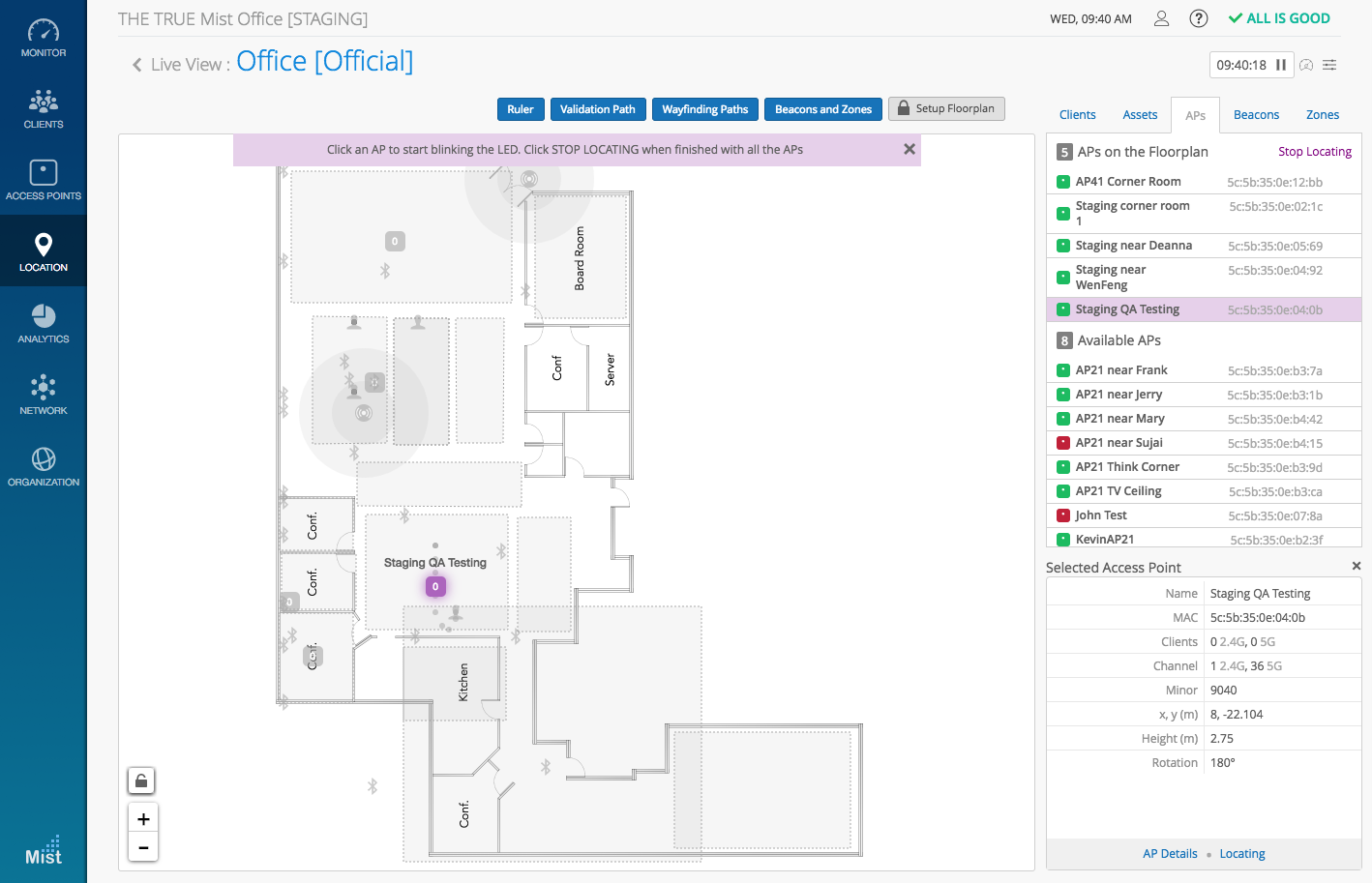Click the Locating link at panel bottom
The image size is (1372, 883).
(1242, 854)
